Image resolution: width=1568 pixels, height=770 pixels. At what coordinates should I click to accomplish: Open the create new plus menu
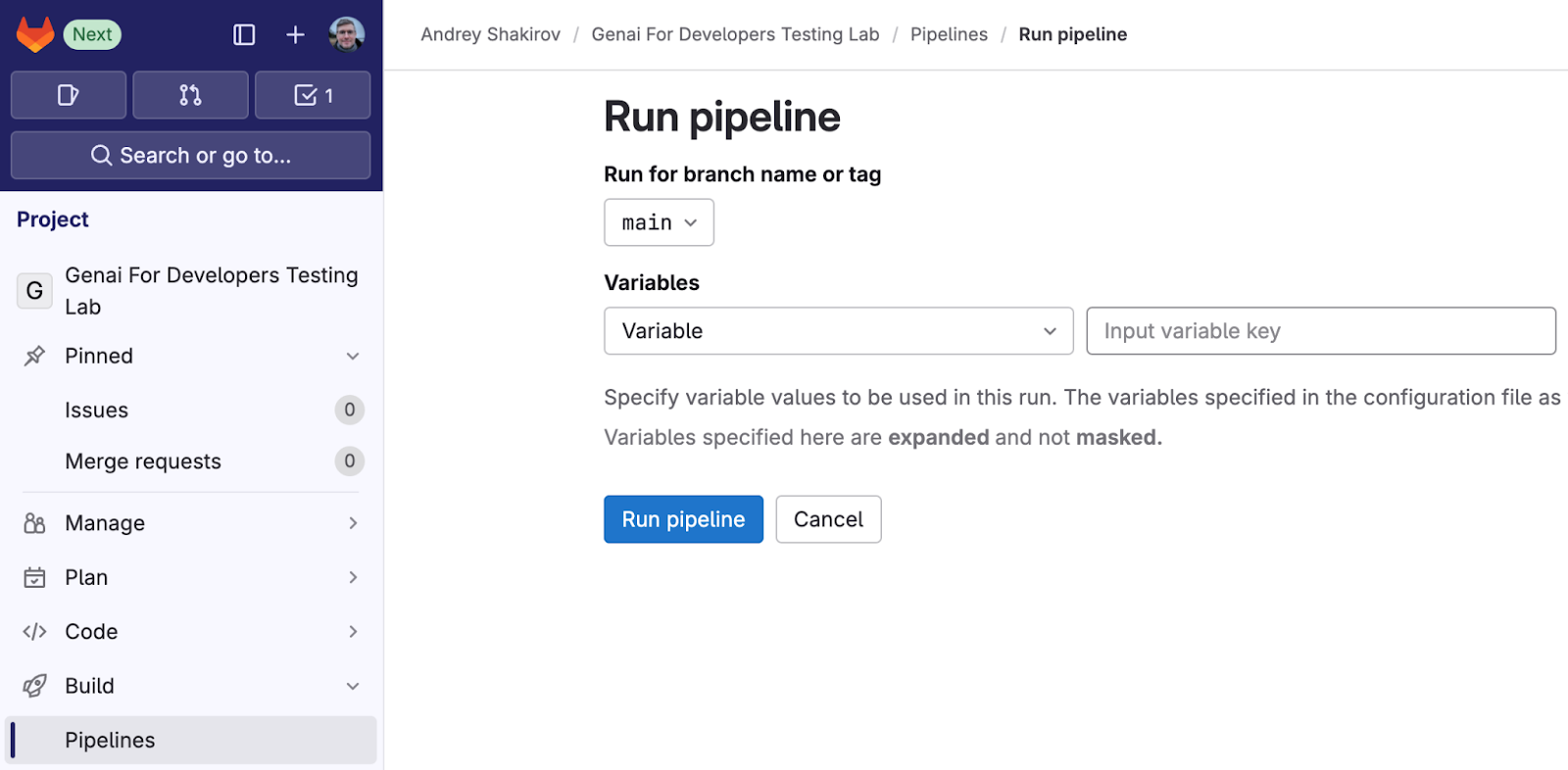click(295, 35)
